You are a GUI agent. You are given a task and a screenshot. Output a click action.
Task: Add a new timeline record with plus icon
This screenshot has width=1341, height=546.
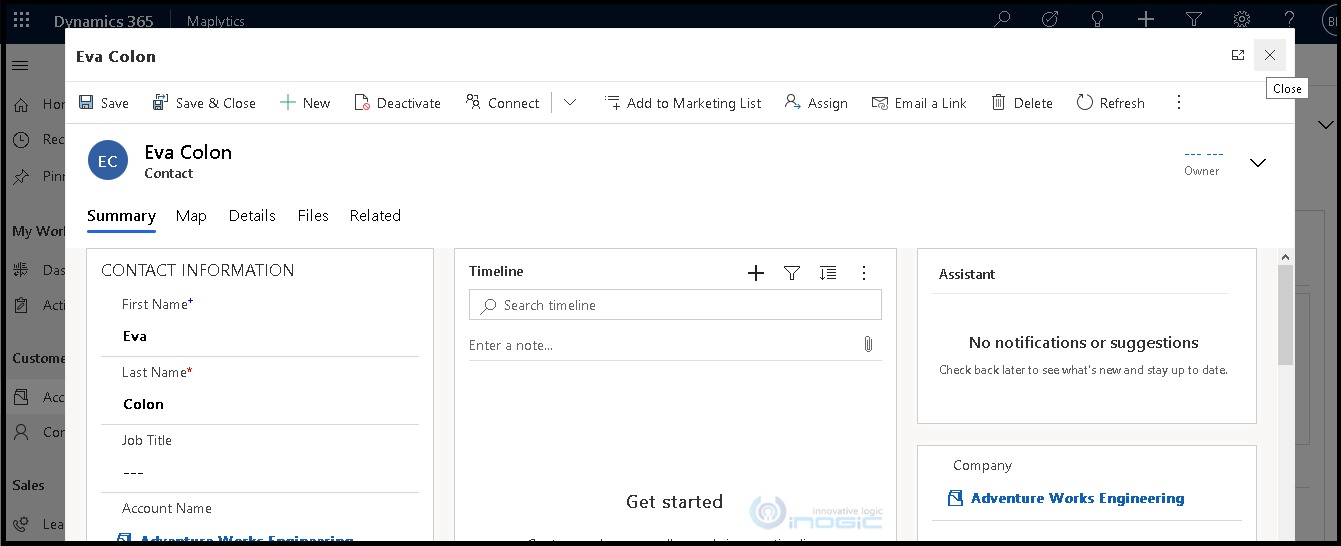756,273
